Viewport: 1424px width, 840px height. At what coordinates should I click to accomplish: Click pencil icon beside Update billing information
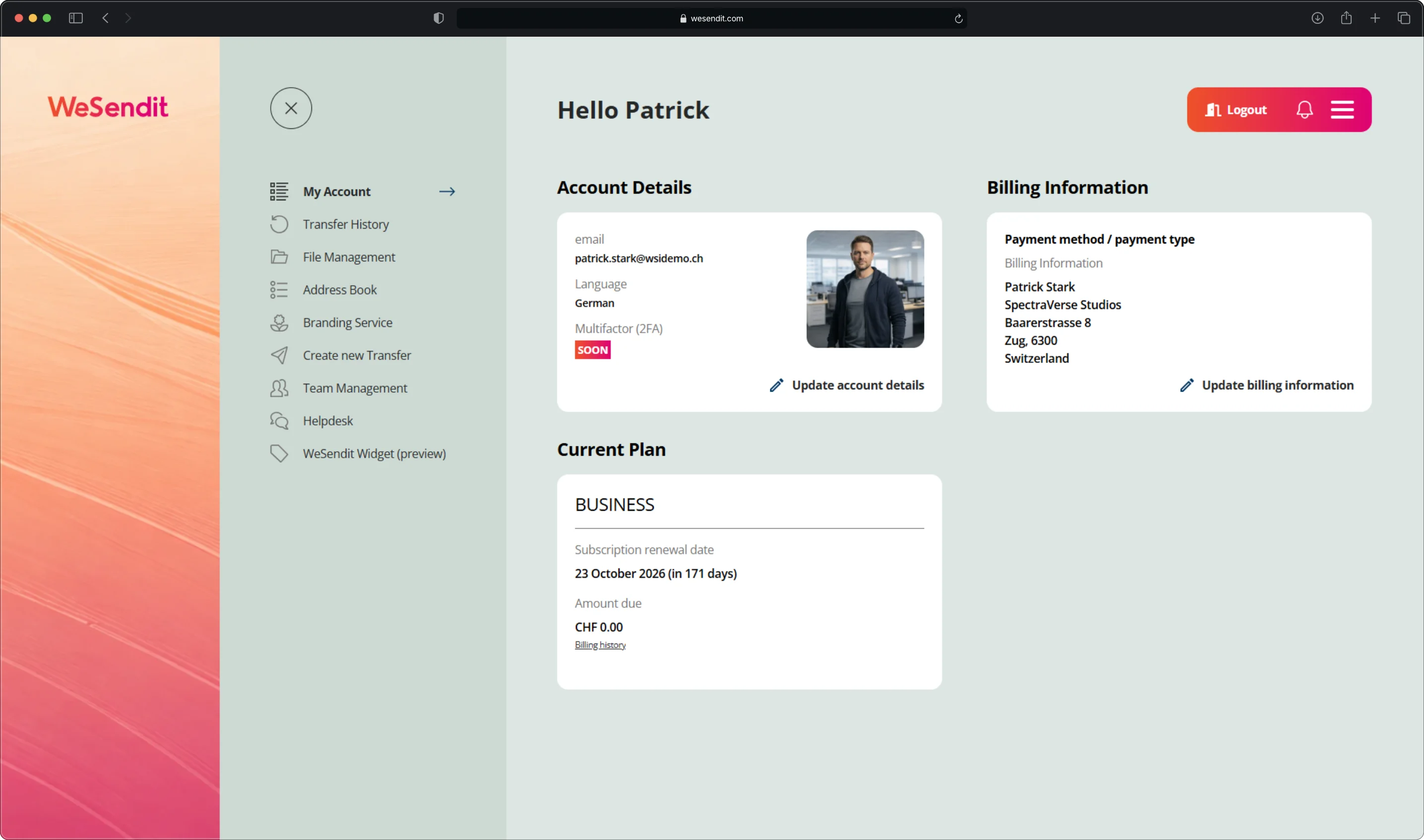click(1187, 385)
